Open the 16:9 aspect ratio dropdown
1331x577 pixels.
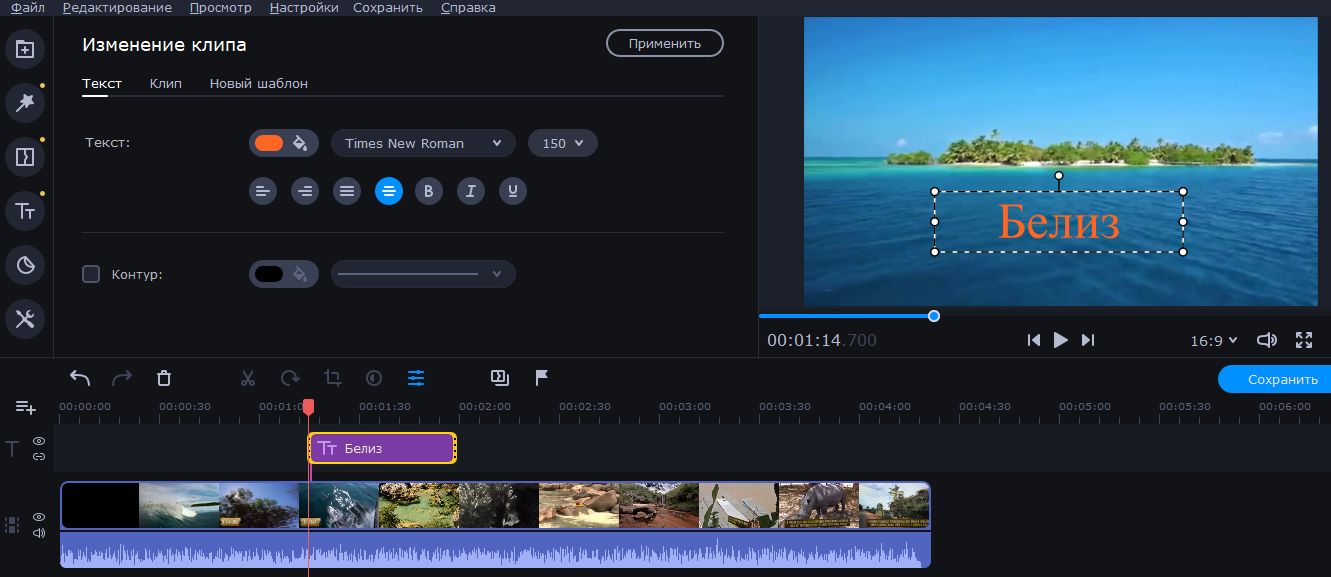click(x=1213, y=341)
